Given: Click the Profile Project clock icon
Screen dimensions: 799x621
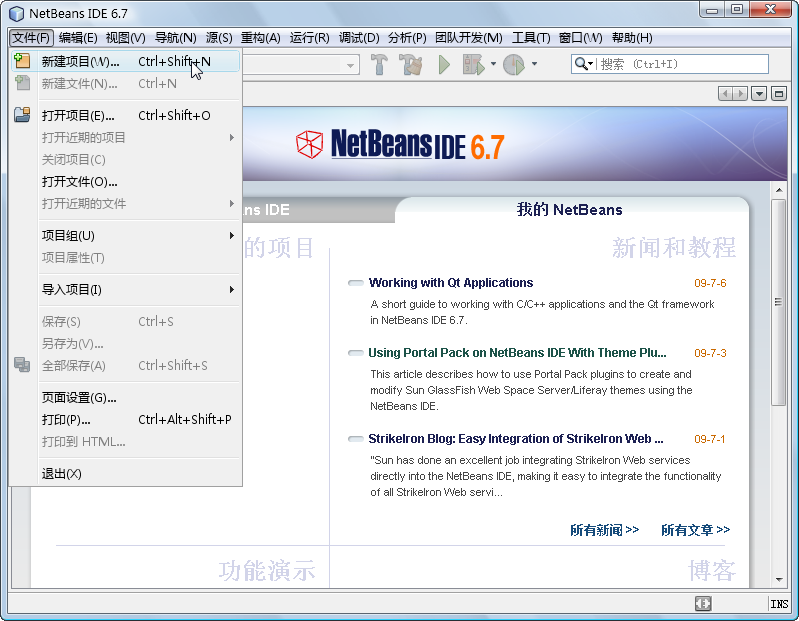Looking at the screenshot, I should pyautogui.click(x=514, y=65).
